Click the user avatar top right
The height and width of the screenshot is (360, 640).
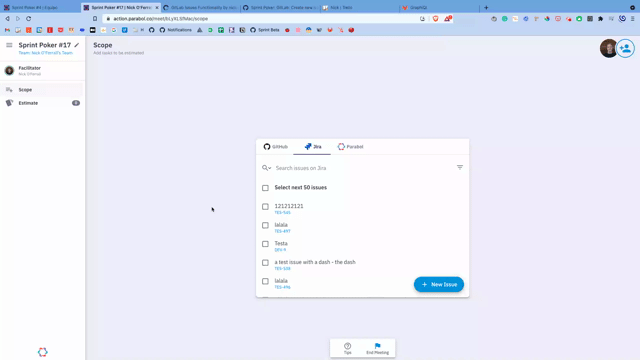[608, 49]
